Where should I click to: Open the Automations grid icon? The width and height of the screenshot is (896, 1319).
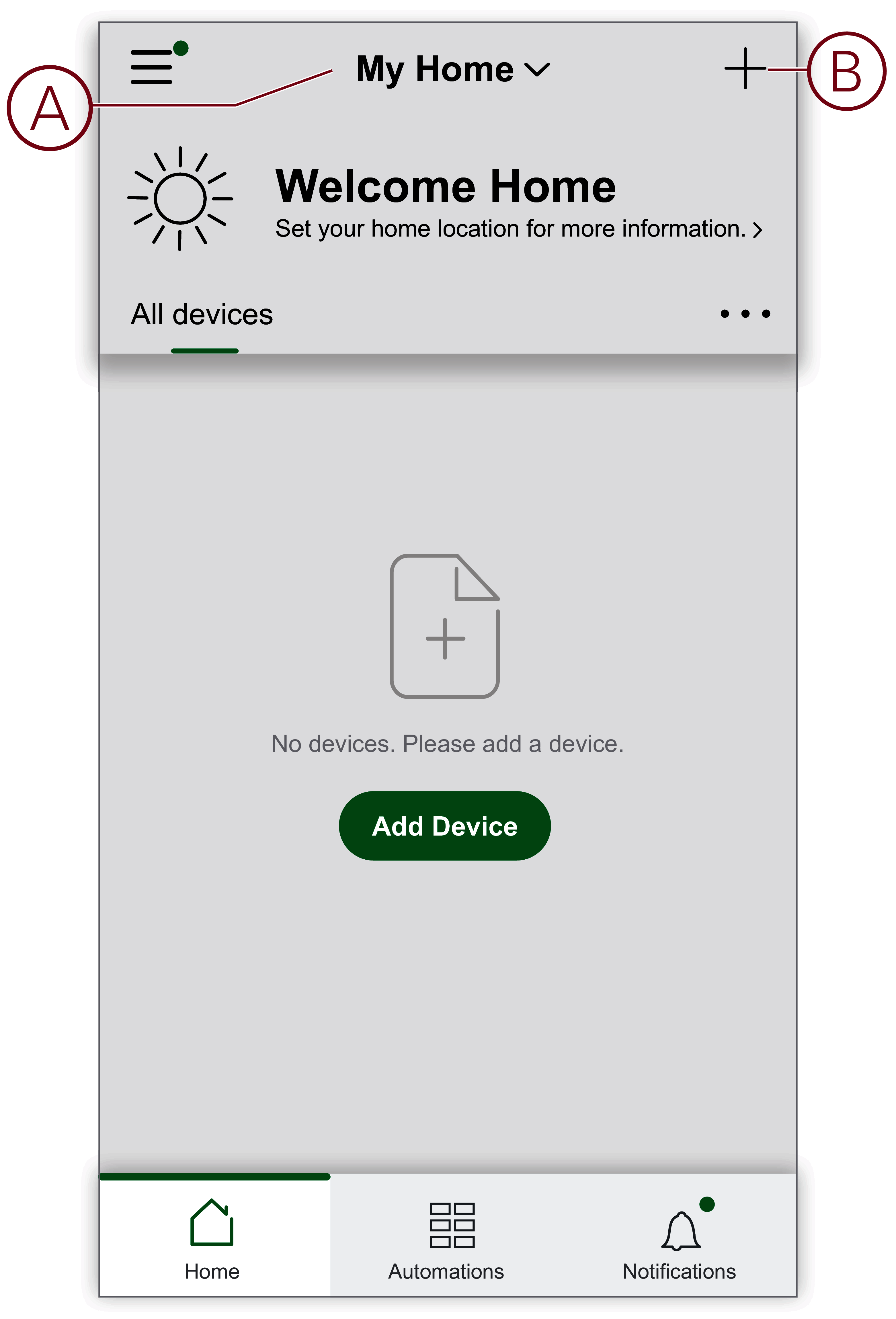pyautogui.click(x=452, y=1225)
